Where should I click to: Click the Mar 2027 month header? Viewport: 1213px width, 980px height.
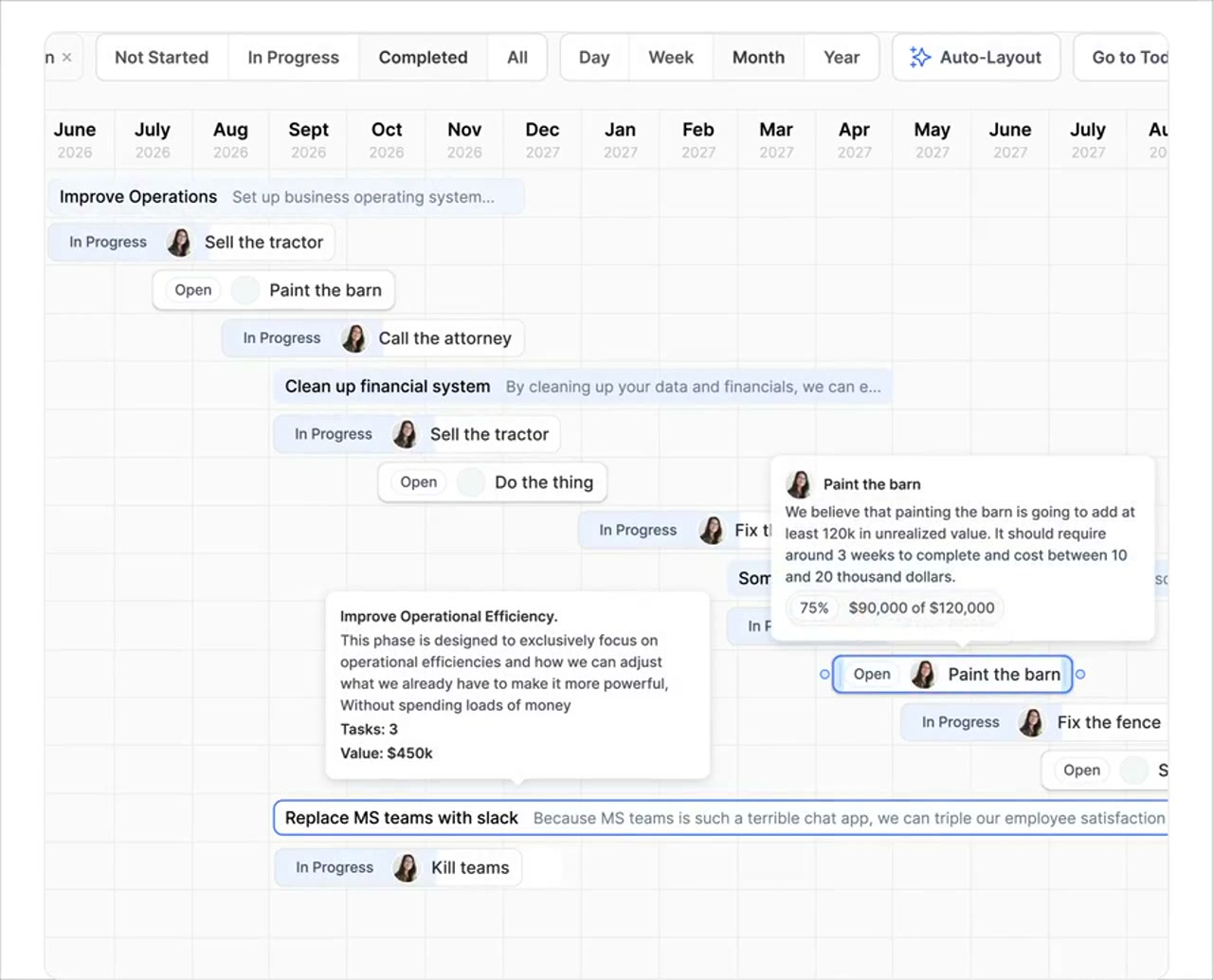[x=776, y=139]
